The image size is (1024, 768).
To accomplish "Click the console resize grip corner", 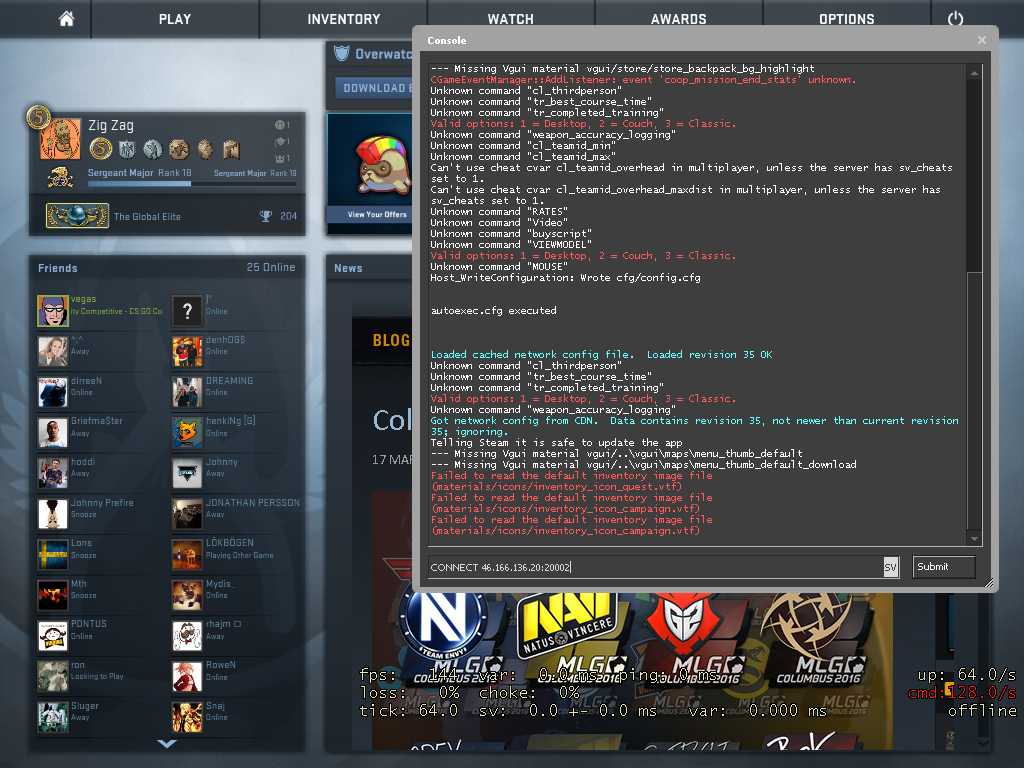I will (x=989, y=583).
